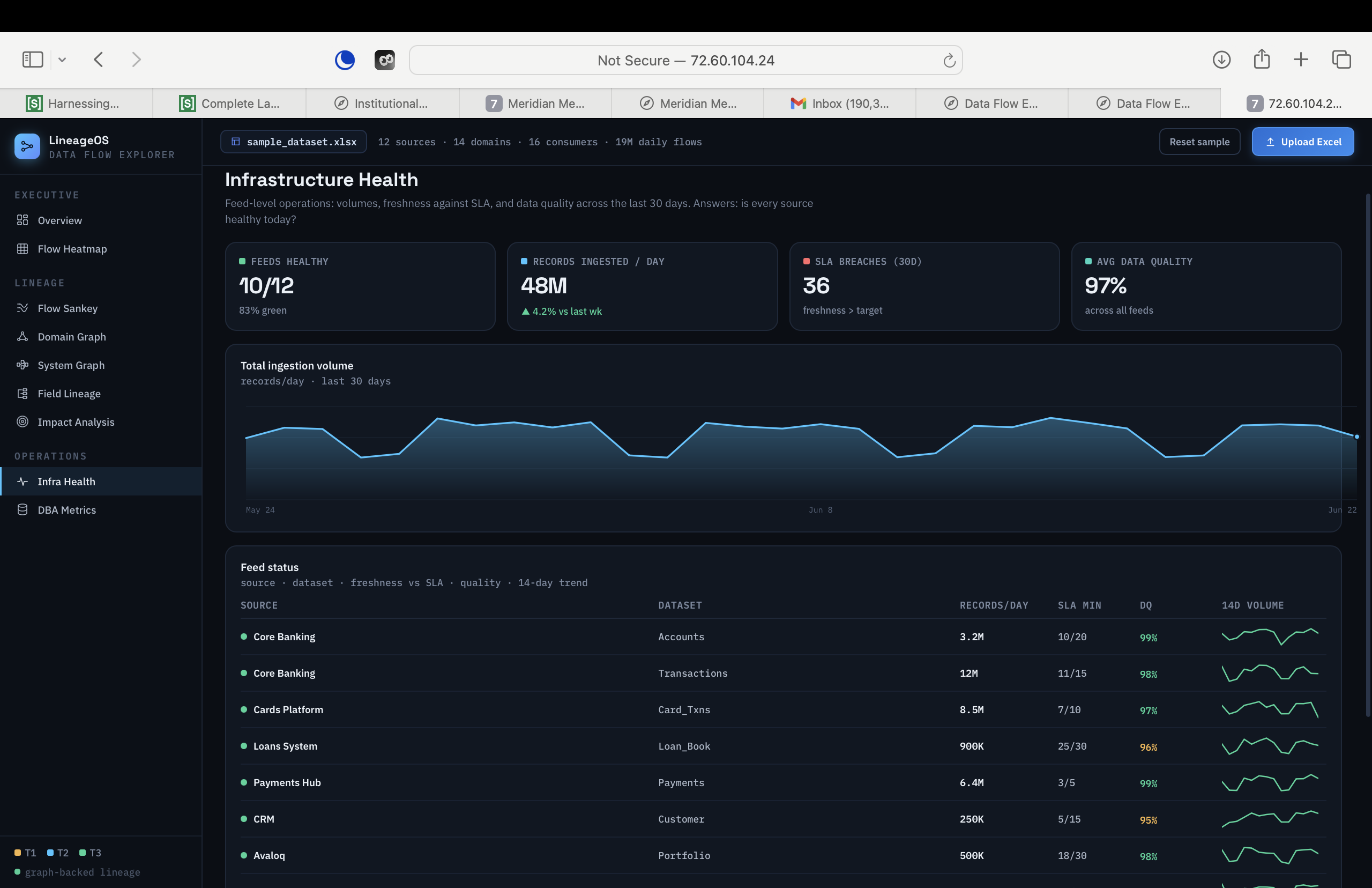Click the LineageOS logo icon
1372x888 pixels.
click(x=27, y=146)
